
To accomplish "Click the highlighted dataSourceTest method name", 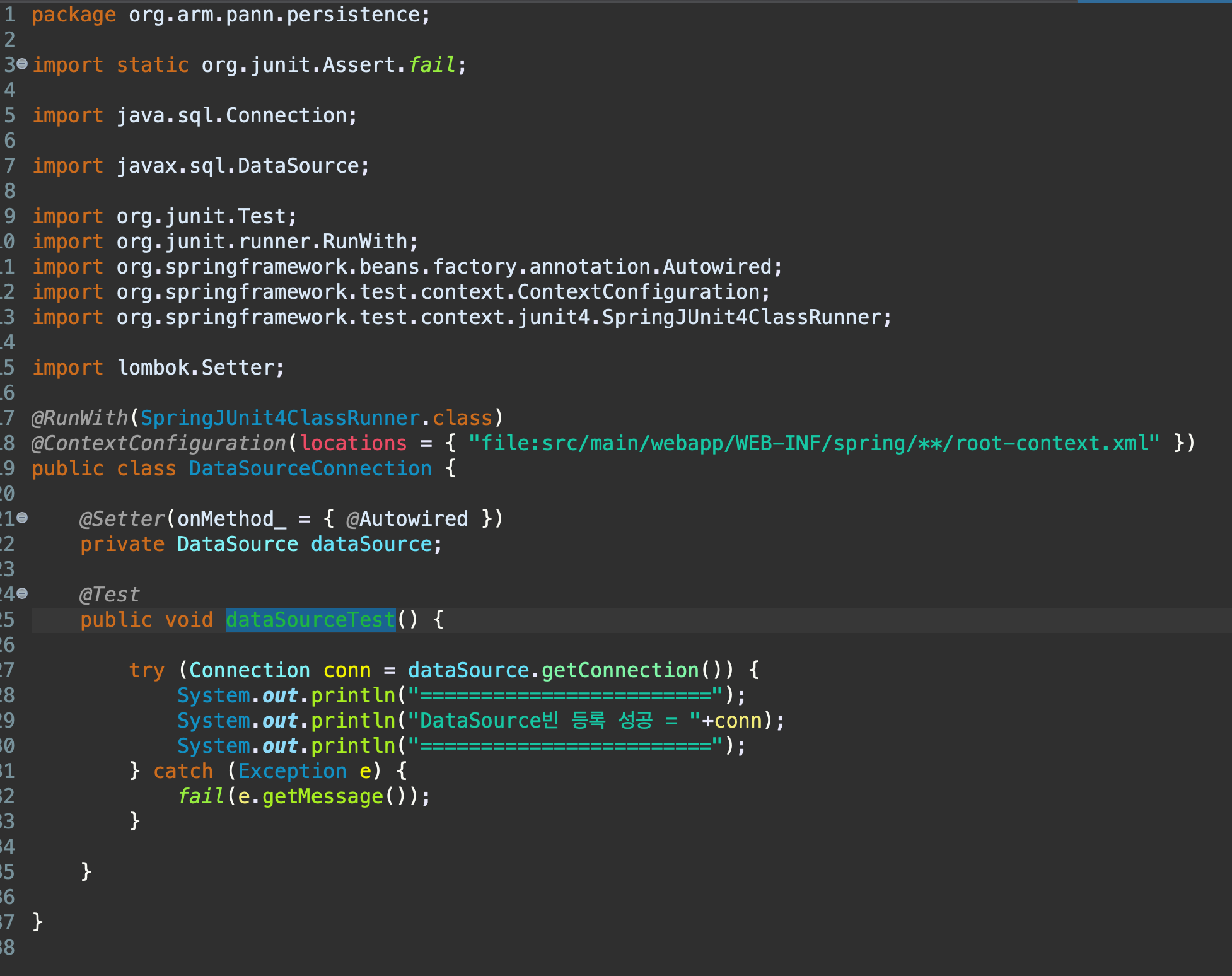I will click(310, 620).
